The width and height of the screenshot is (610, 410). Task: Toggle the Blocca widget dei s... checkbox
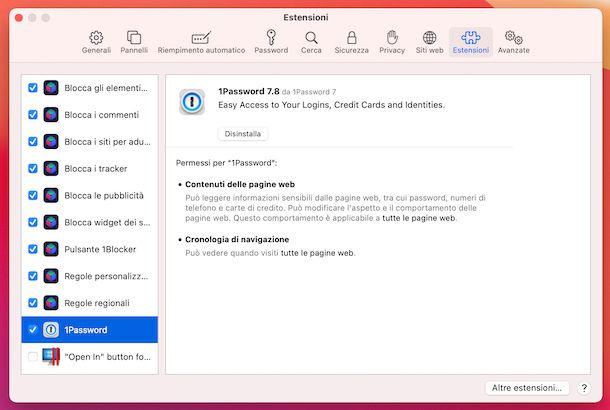[x=33, y=222]
